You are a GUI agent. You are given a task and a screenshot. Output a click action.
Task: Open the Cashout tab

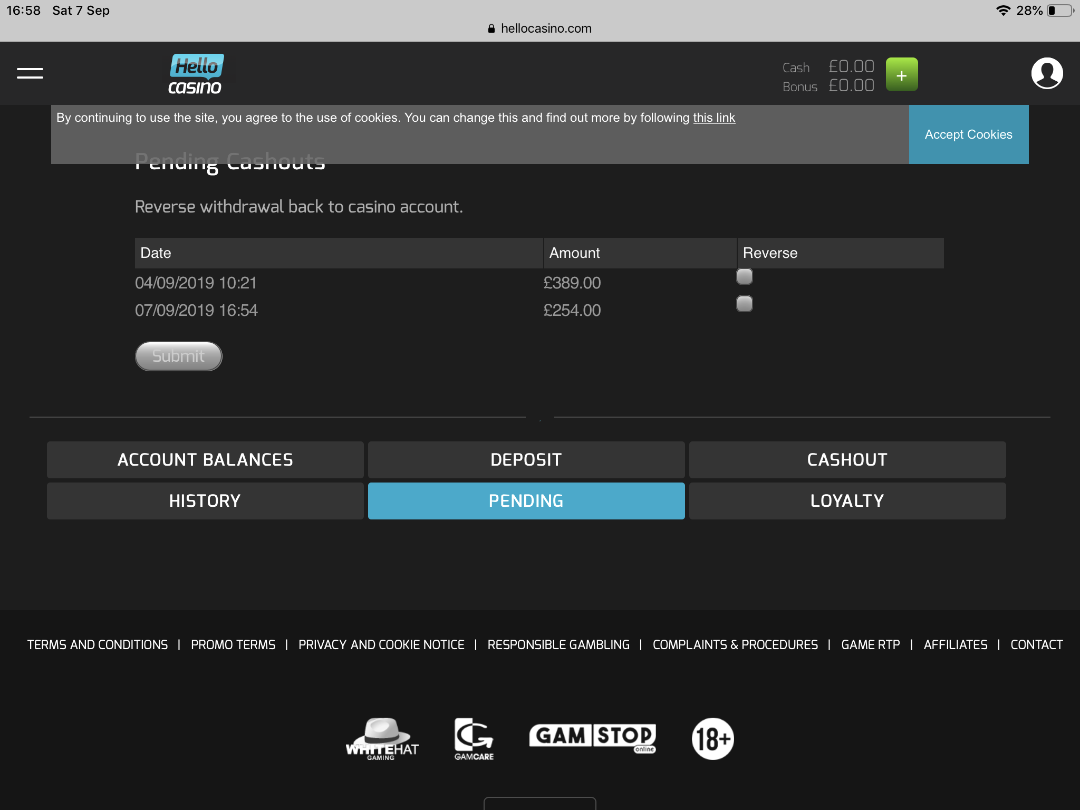(847, 459)
